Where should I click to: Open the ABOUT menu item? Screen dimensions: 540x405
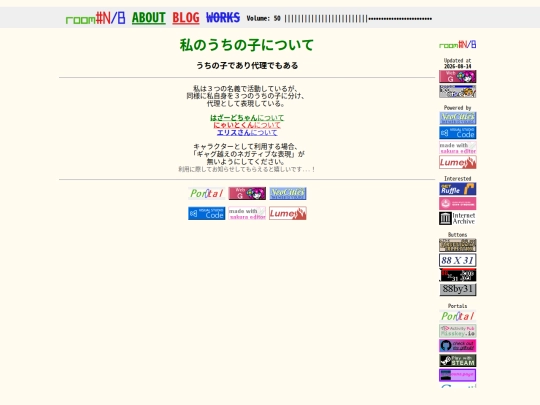pos(149,18)
